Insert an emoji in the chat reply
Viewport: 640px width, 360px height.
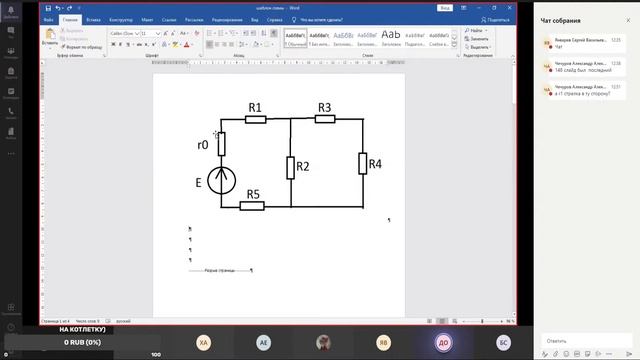click(x=566, y=354)
